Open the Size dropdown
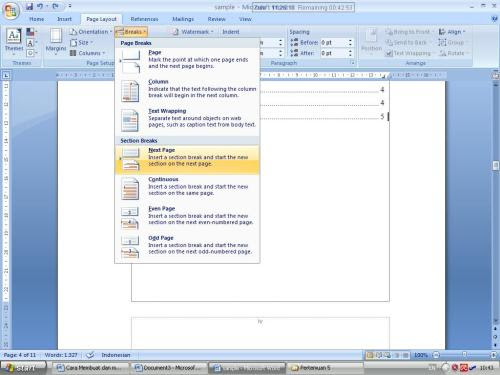Viewport: 500px width, 375px height. [81, 43]
